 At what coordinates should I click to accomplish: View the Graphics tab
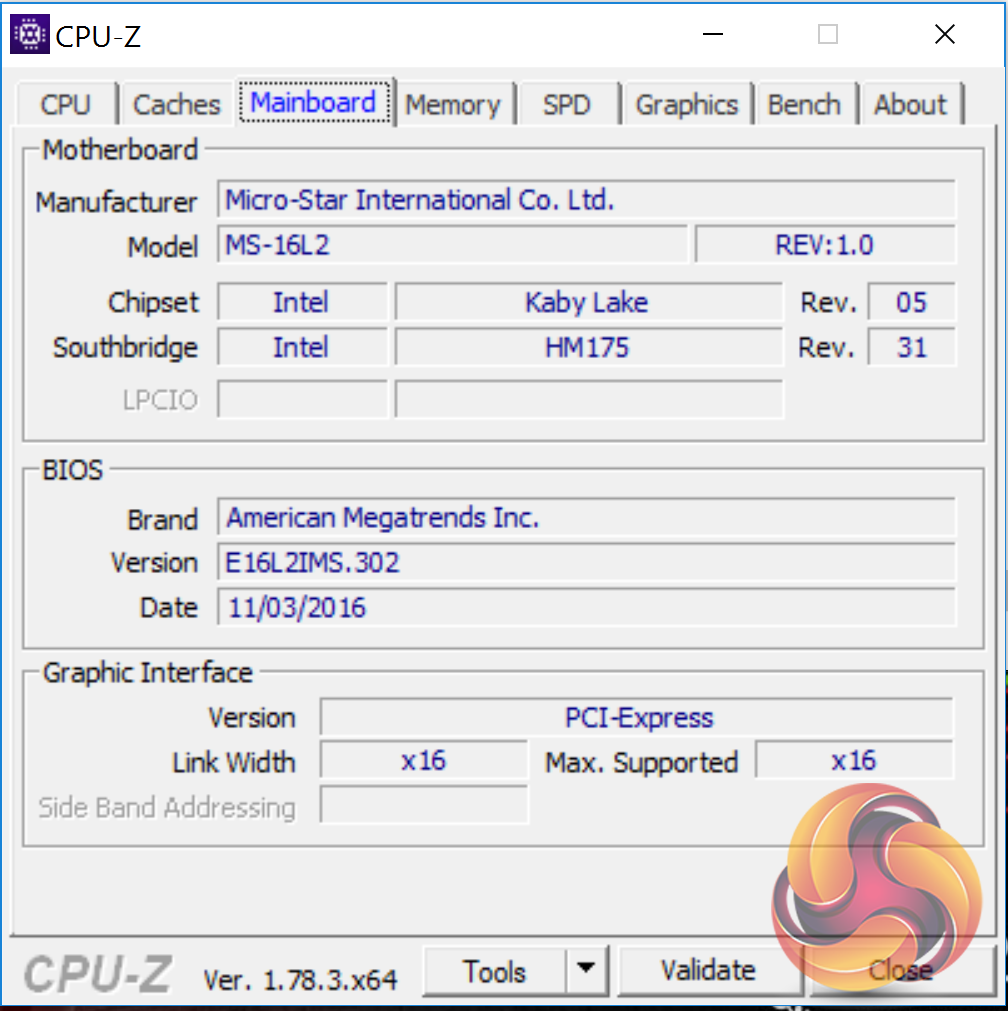click(686, 104)
